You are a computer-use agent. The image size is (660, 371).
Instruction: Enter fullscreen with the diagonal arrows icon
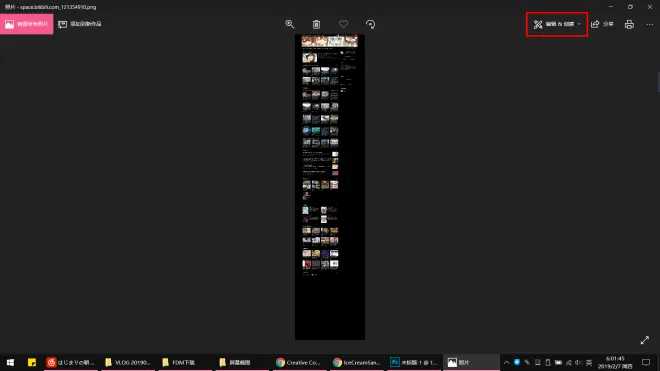click(644, 340)
